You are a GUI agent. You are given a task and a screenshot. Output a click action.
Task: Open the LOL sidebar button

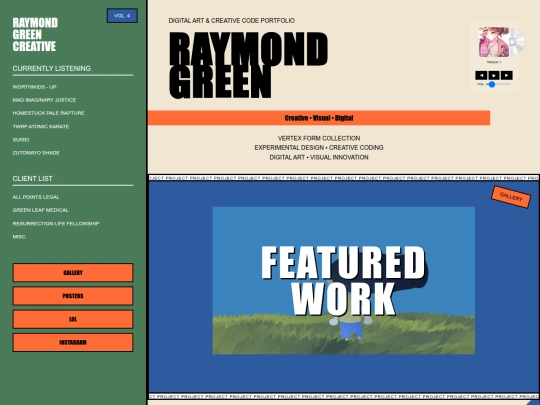coord(73,319)
